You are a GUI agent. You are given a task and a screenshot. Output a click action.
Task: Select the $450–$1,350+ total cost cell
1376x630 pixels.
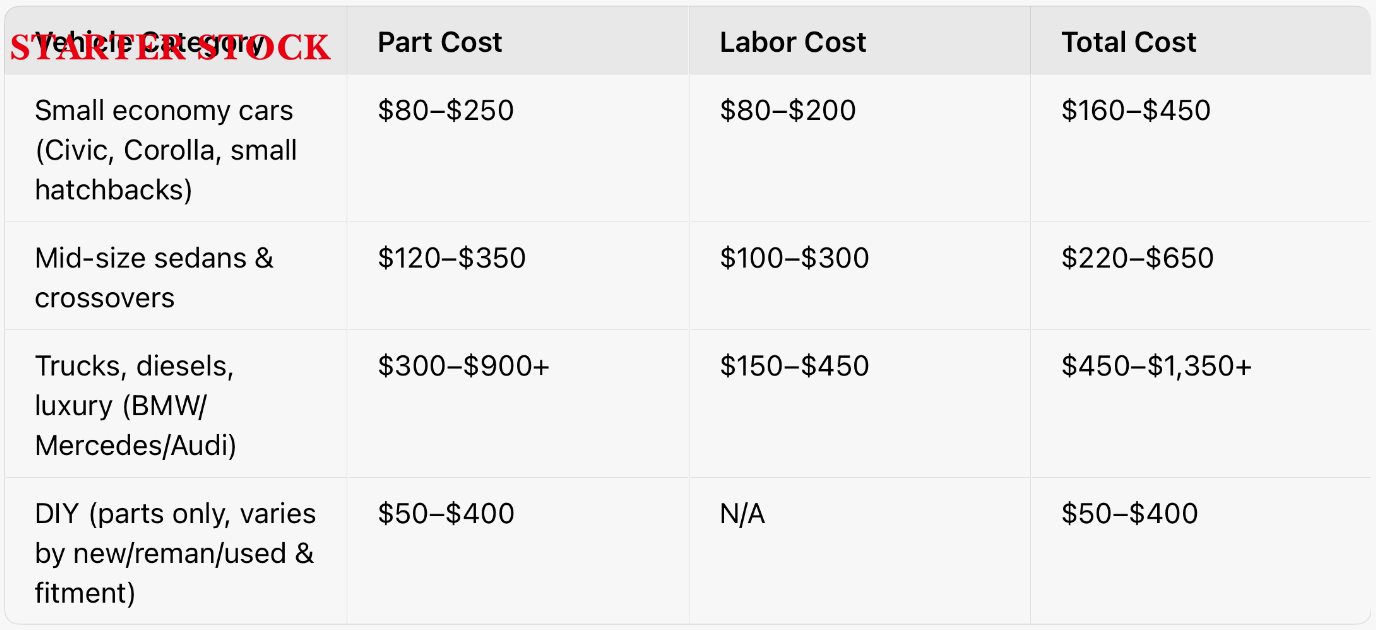pyautogui.click(x=1156, y=366)
